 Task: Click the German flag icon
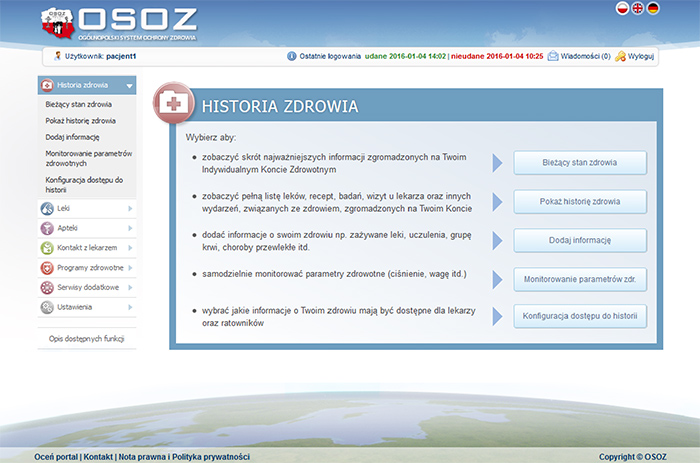(652, 9)
